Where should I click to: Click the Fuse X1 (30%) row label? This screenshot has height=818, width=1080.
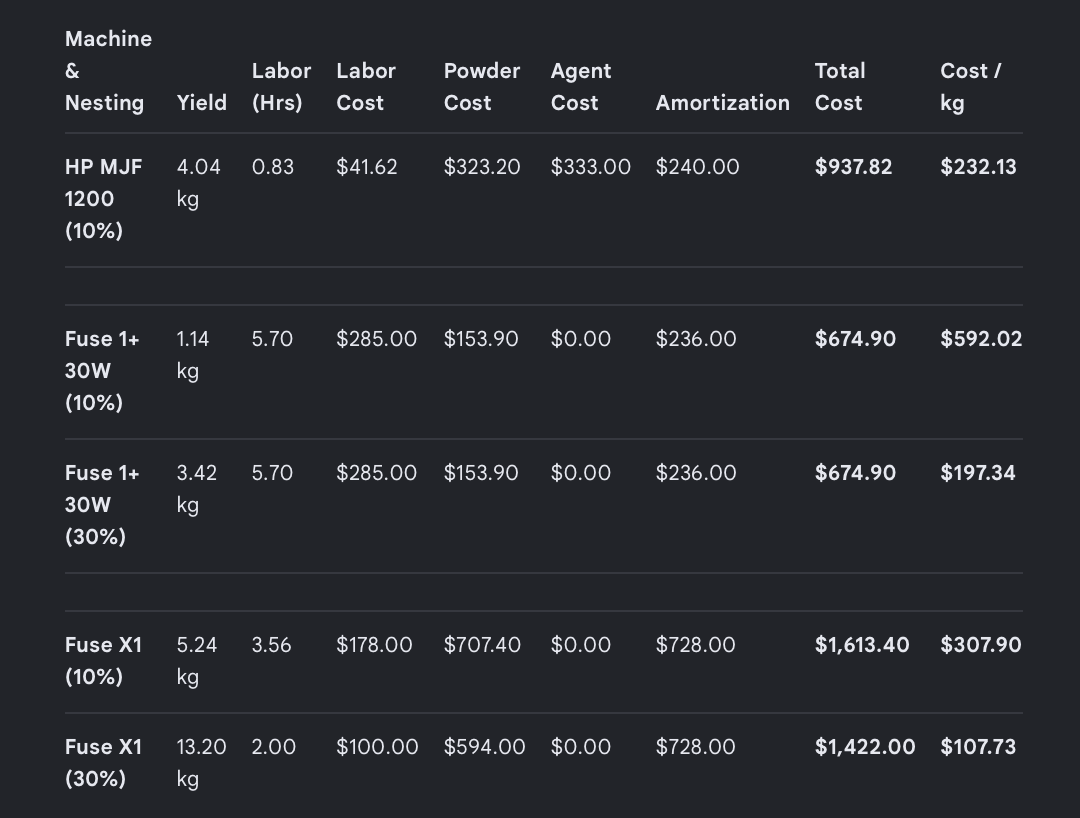click(103, 763)
